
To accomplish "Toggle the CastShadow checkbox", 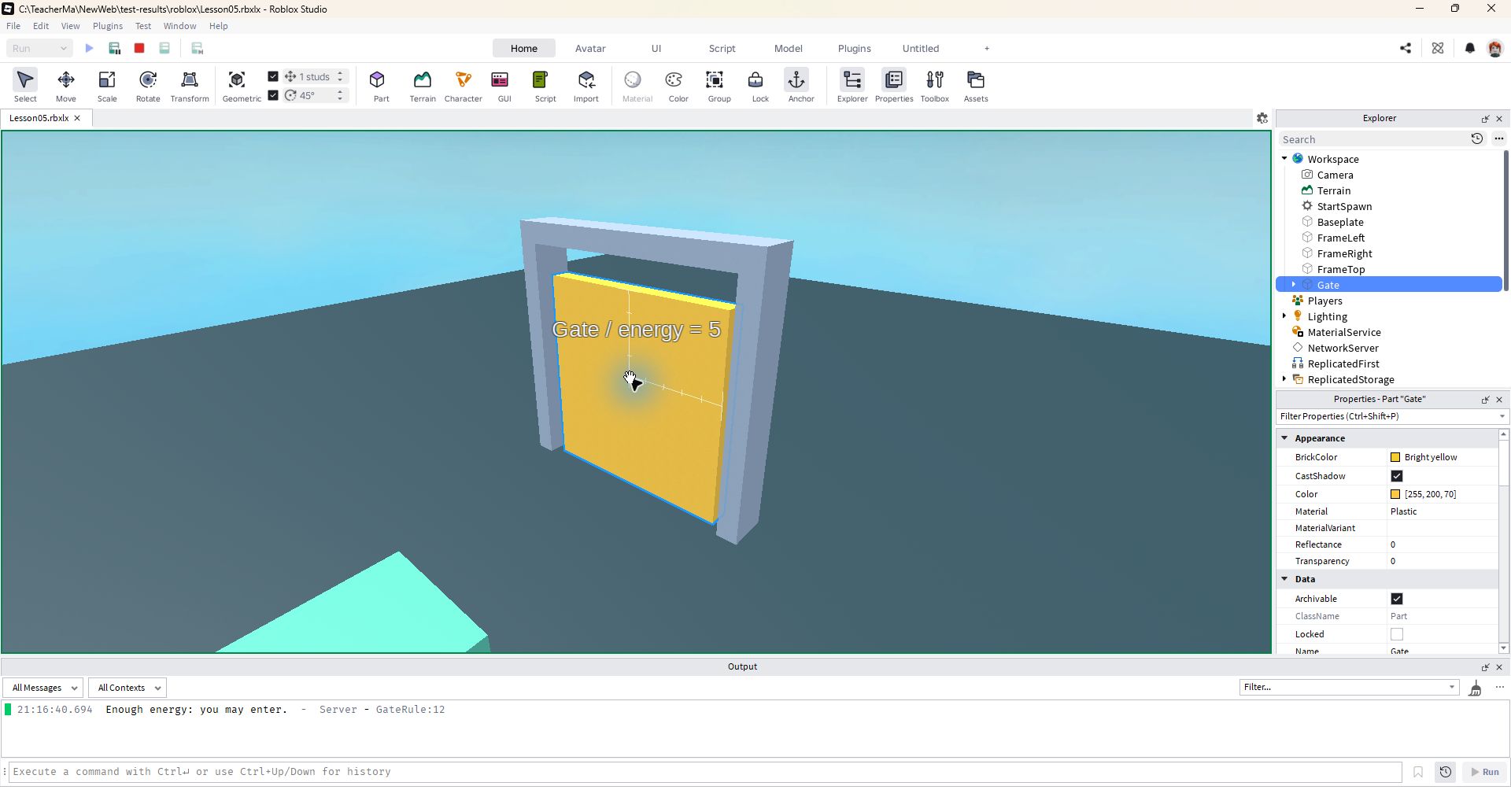I will coord(1397,476).
